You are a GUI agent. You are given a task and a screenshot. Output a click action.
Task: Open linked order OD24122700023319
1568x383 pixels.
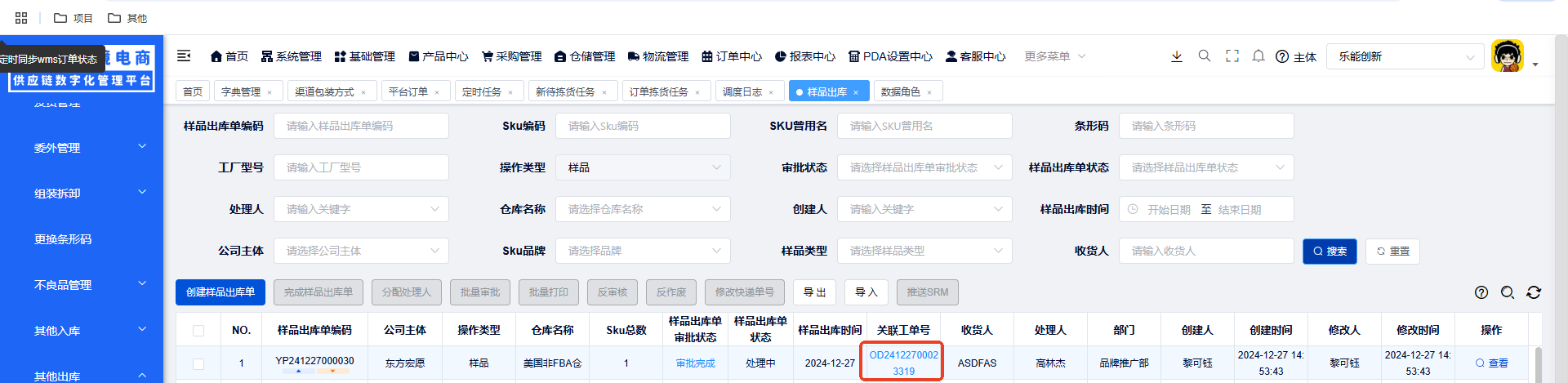tap(903, 363)
